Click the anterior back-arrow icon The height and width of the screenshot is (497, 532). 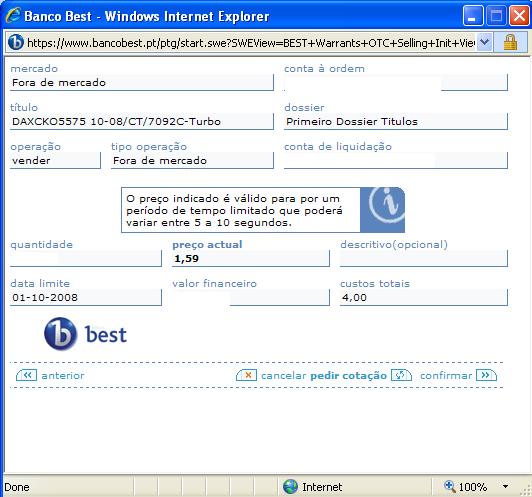[26, 375]
